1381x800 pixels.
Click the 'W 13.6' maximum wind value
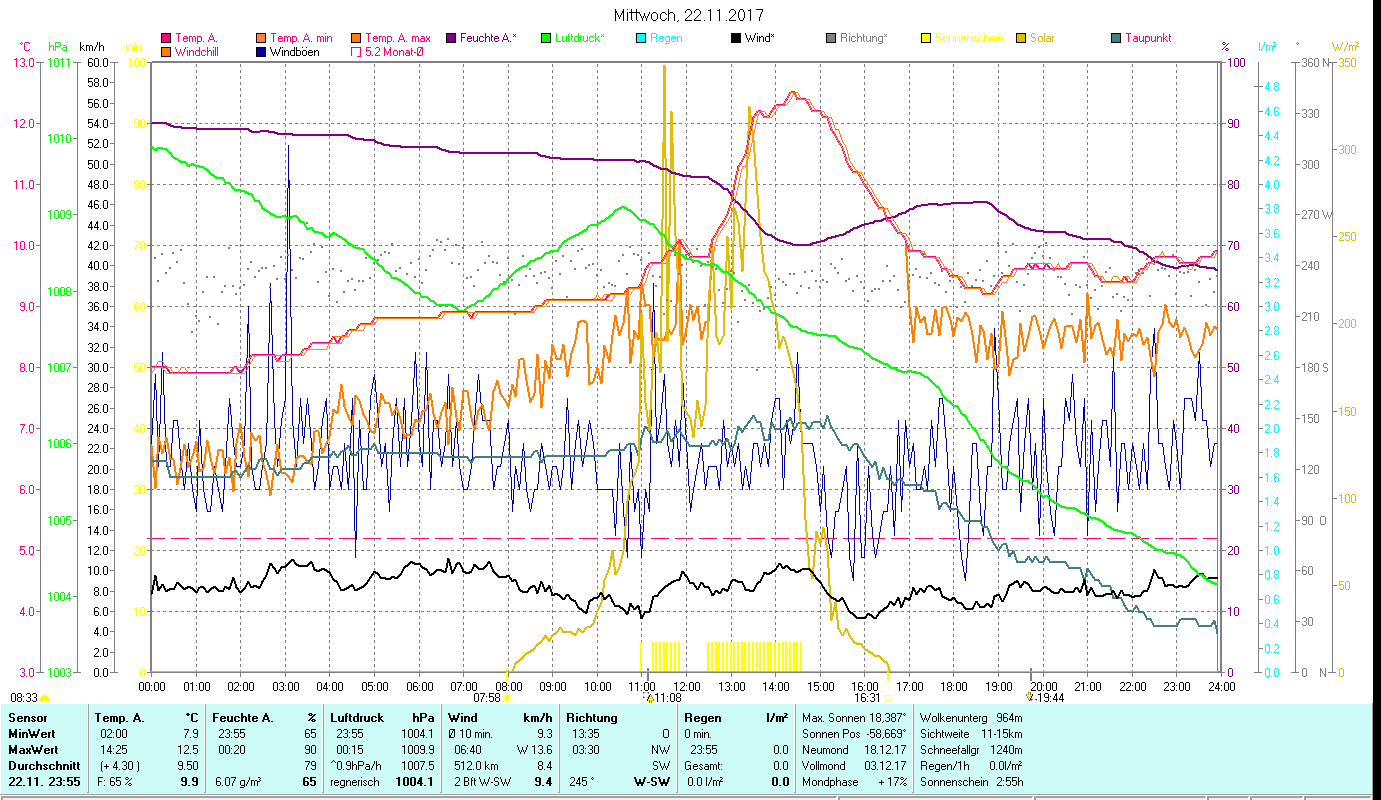(x=534, y=750)
